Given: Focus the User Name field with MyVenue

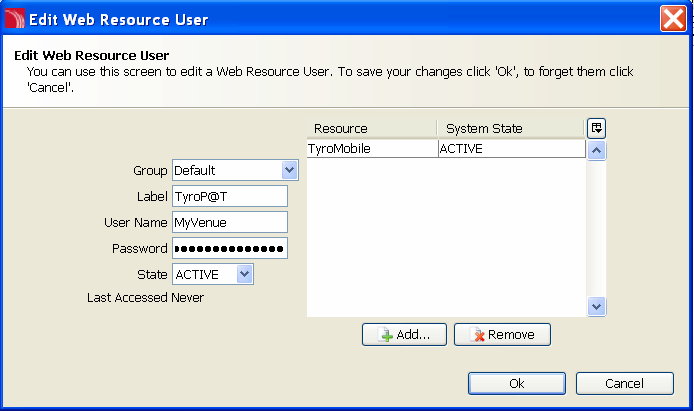Looking at the screenshot, I should click(x=230, y=222).
